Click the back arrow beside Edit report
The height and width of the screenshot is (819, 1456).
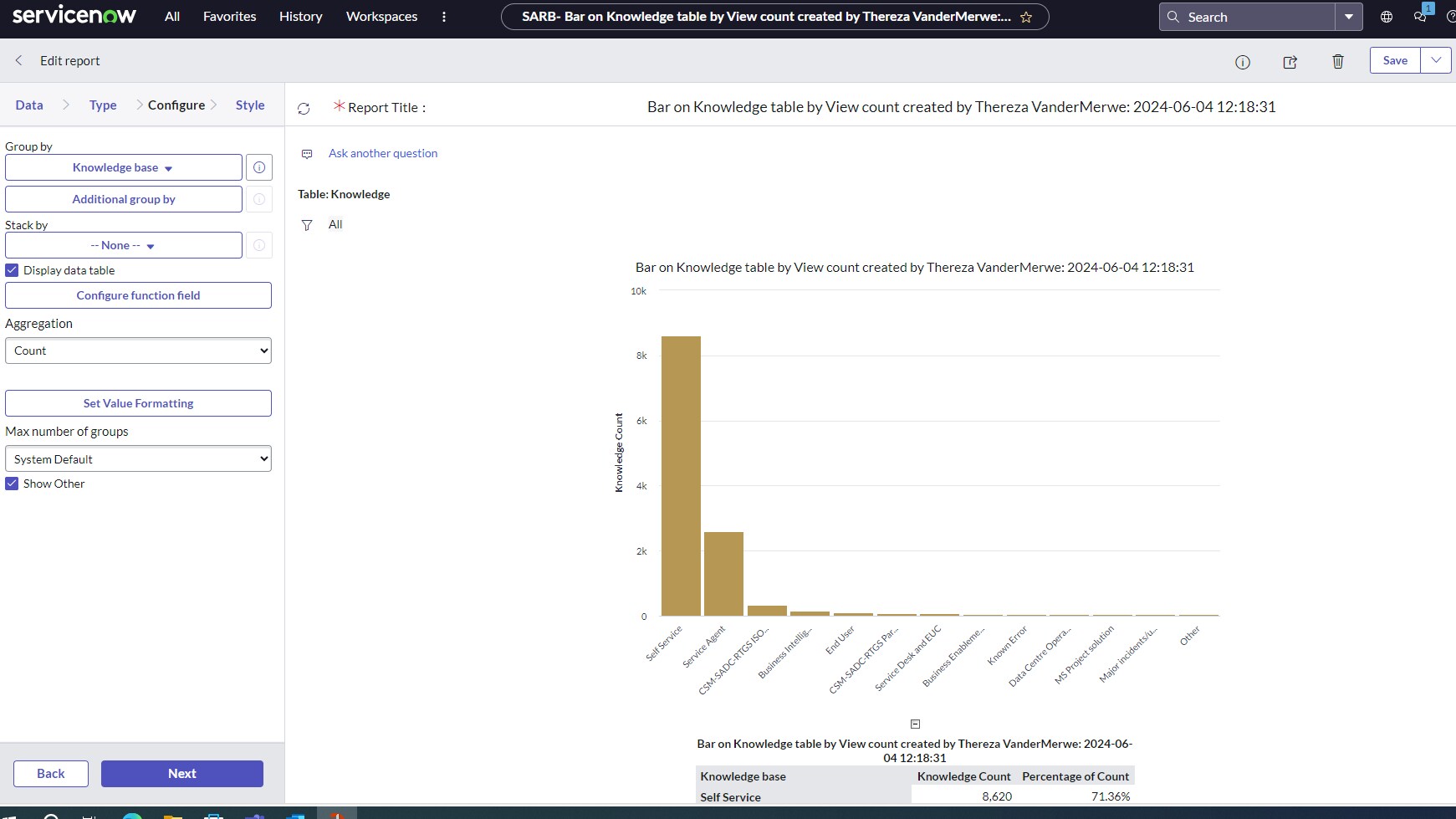tap(18, 60)
